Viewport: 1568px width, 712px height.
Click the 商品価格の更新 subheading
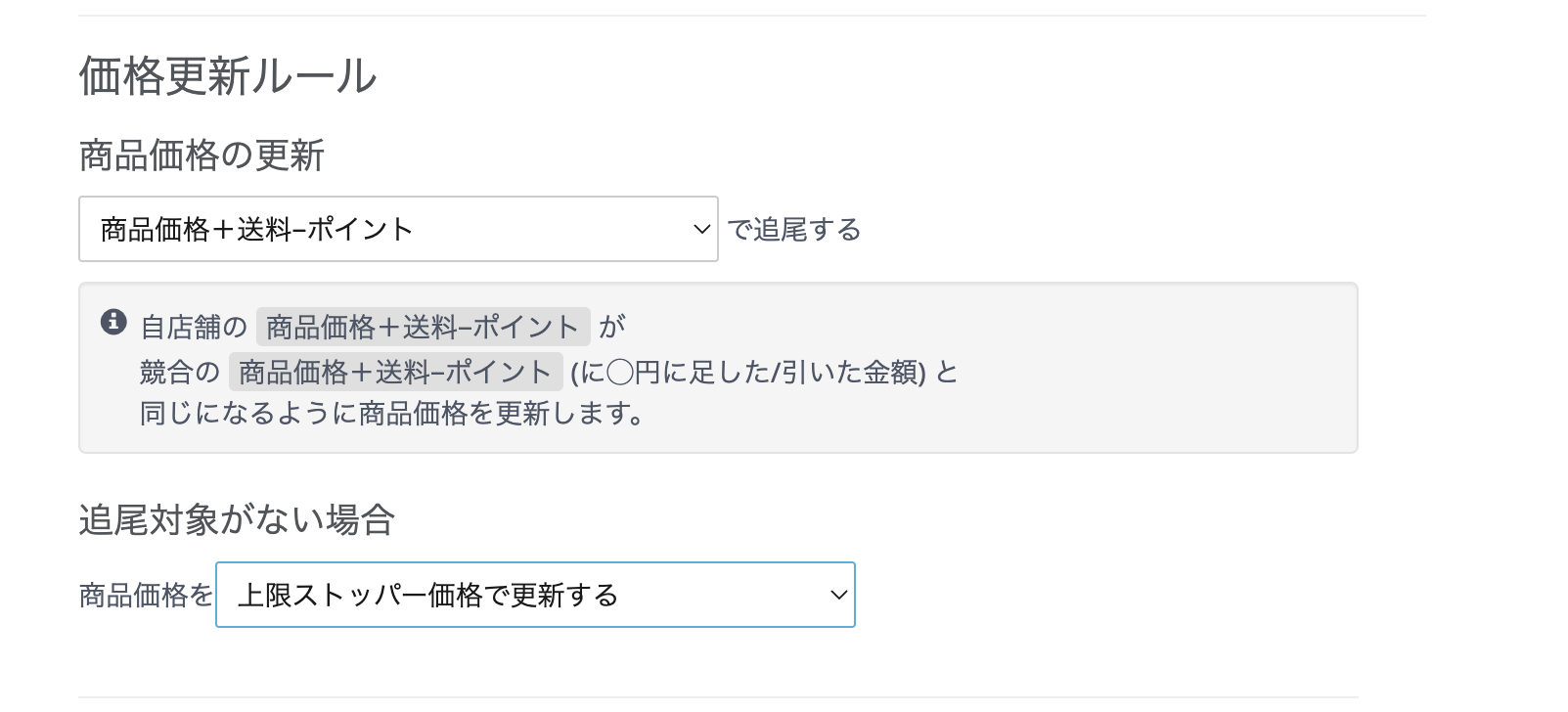[202, 156]
